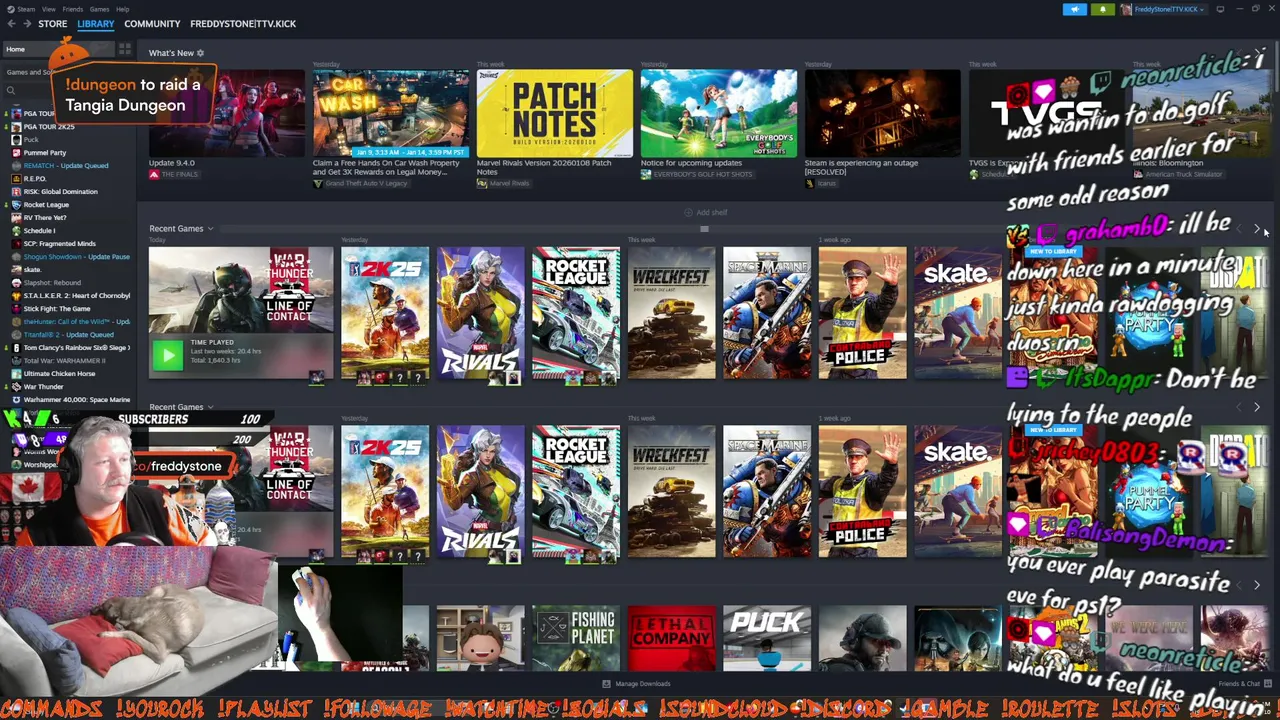Viewport: 1280px width, 720px height.
Task: Open What's New settings gear
Action: pyautogui.click(x=200, y=53)
